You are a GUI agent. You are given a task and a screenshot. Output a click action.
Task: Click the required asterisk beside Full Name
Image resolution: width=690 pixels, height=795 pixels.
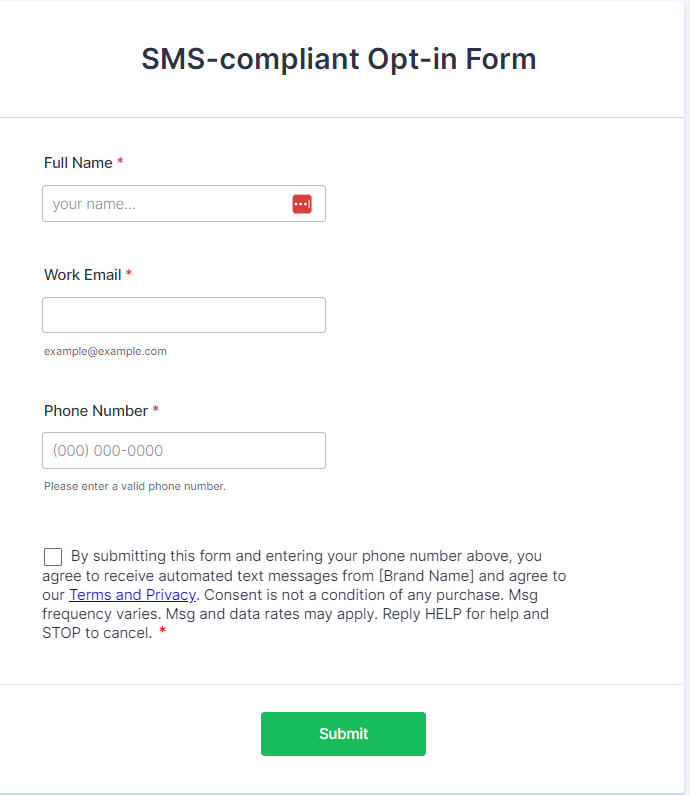(x=120, y=162)
